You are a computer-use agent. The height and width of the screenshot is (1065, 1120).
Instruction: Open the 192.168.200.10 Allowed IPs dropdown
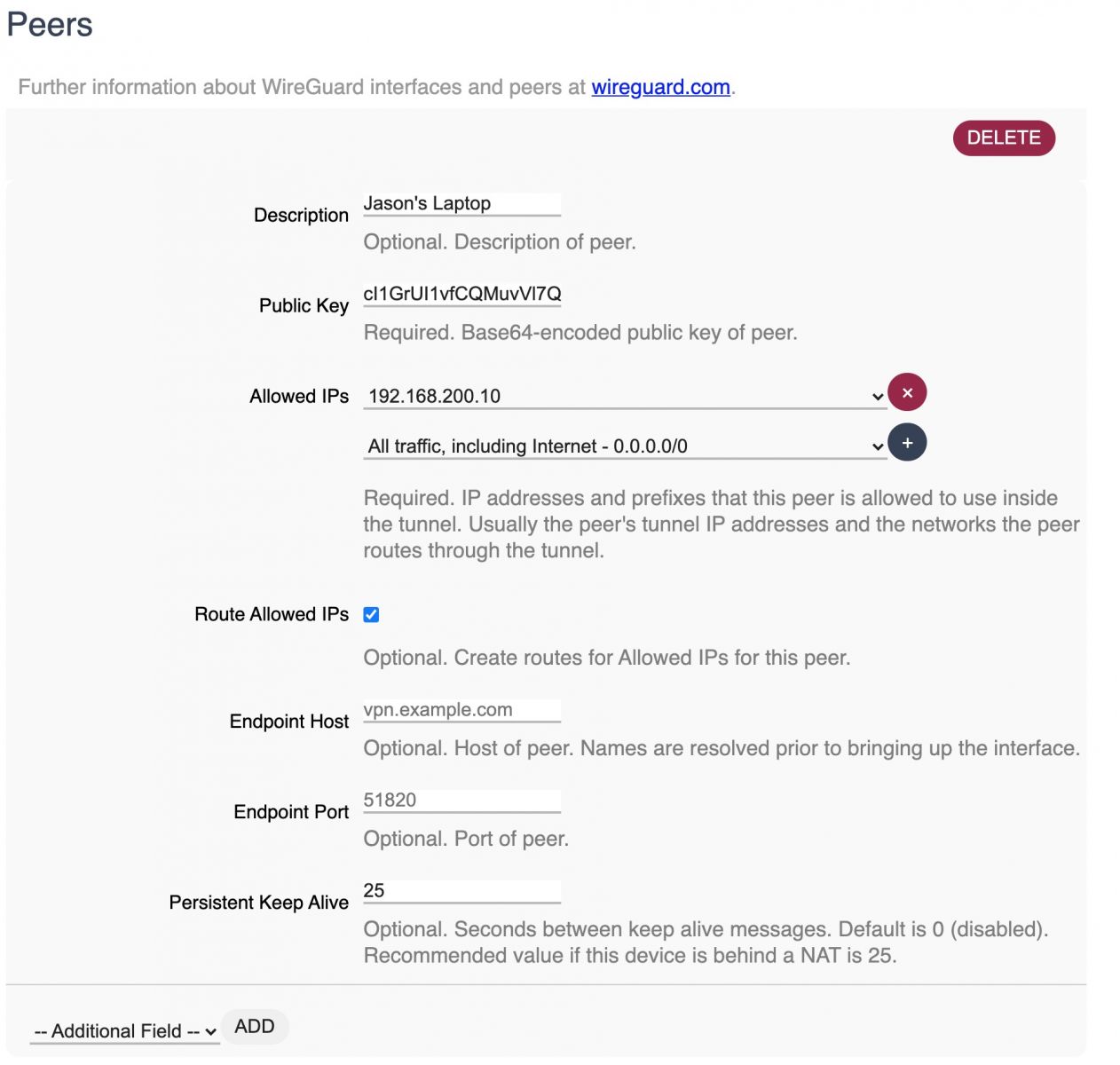tap(625, 397)
